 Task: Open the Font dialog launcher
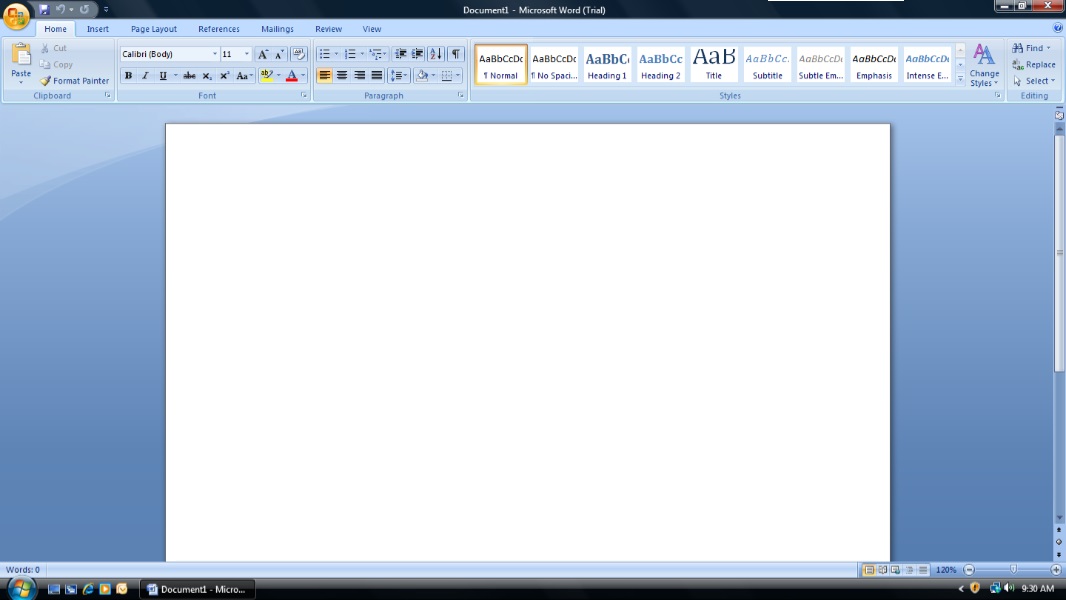303,96
